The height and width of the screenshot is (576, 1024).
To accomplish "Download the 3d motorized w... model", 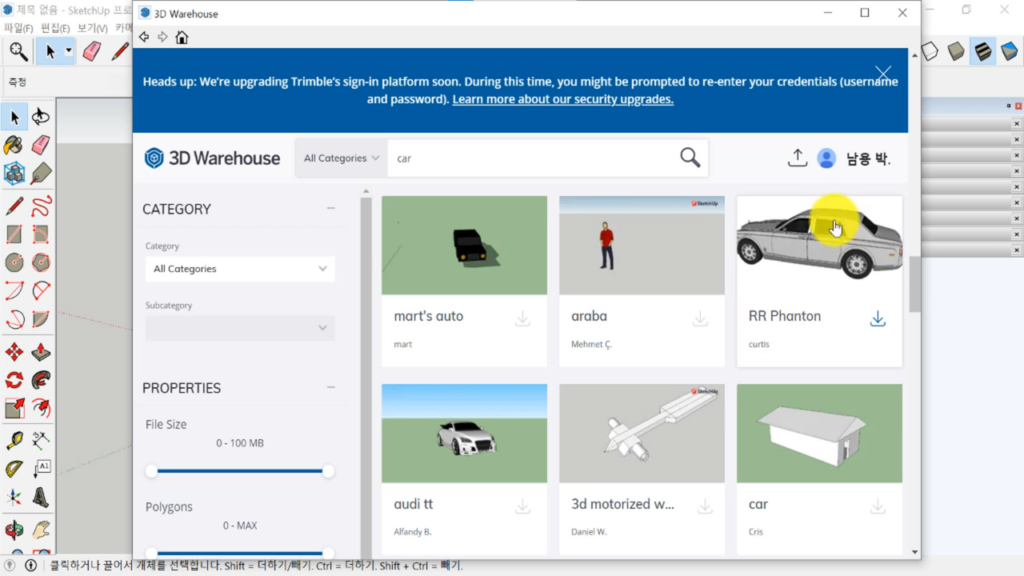I will tap(705, 506).
